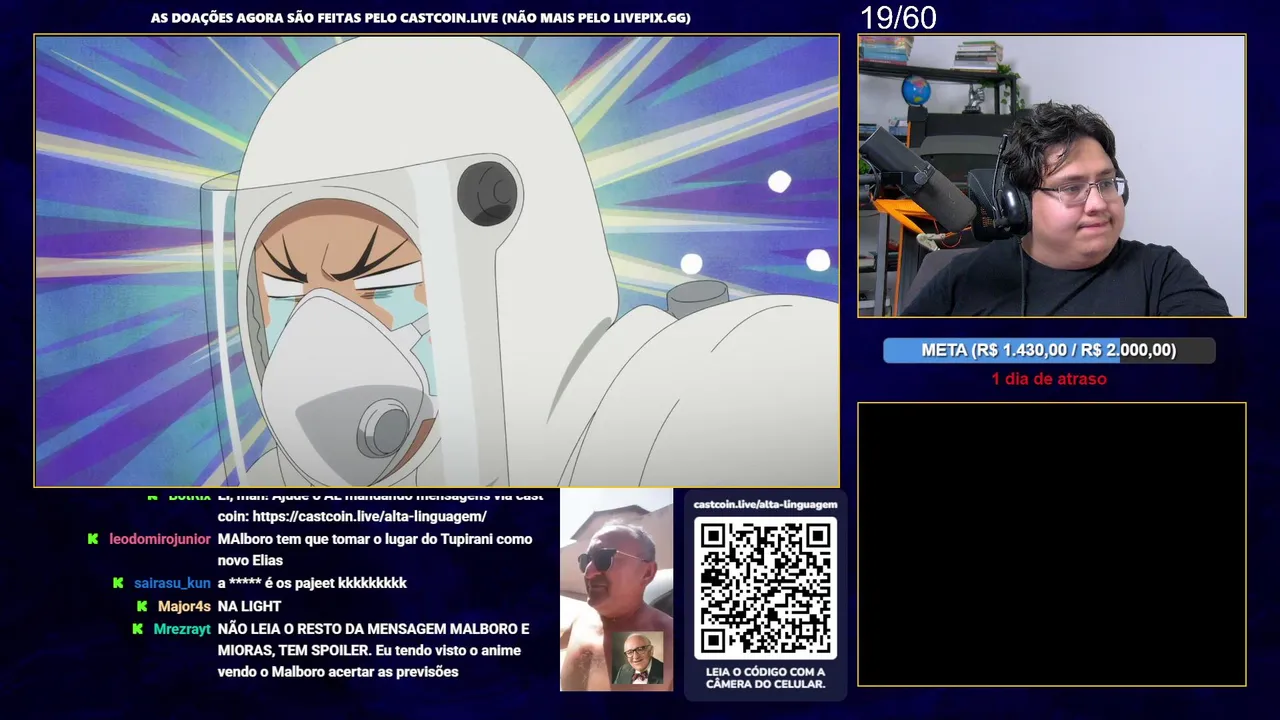The height and width of the screenshot is (720, 1280).
Task: Click the shirtless man with sunglasses image
Action: tap(616, 589)
